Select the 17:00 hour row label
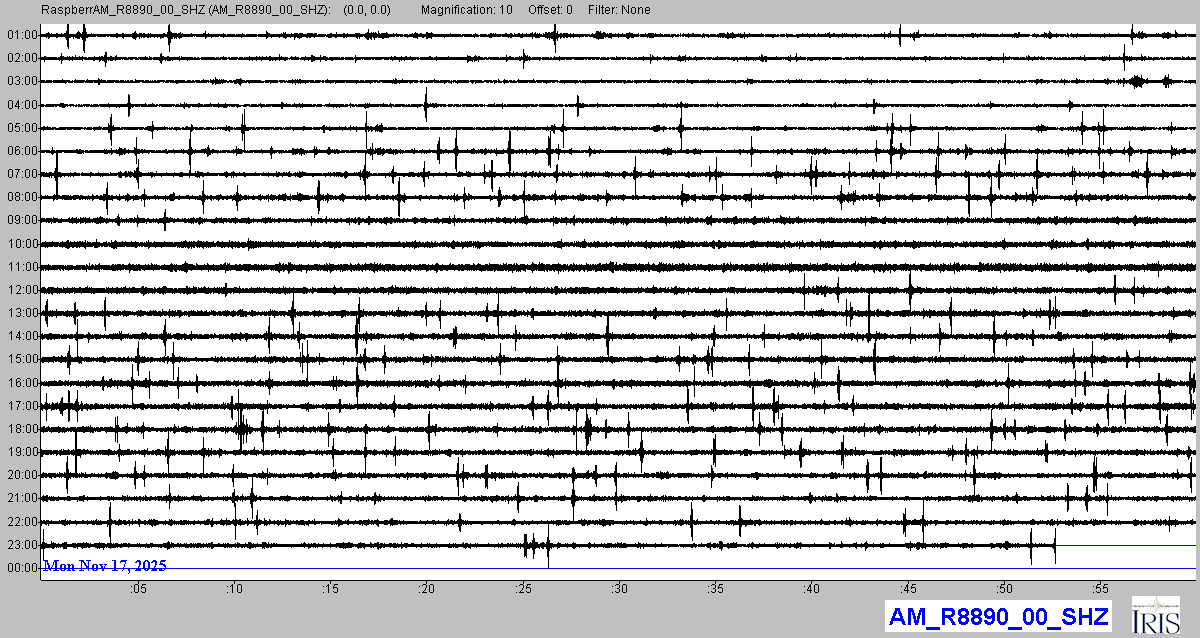 coord(21,406)
